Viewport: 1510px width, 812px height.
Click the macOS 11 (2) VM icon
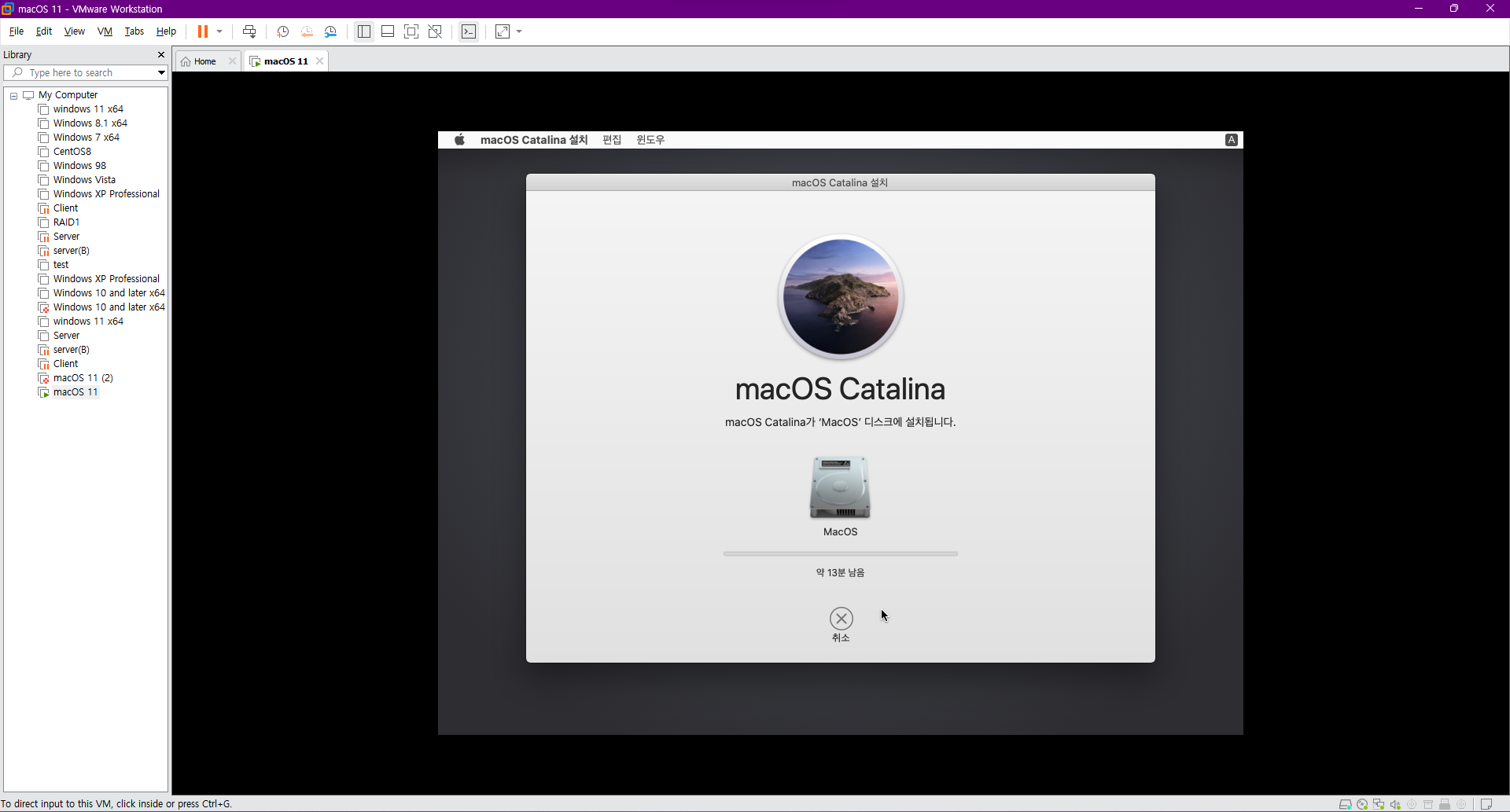44,378
